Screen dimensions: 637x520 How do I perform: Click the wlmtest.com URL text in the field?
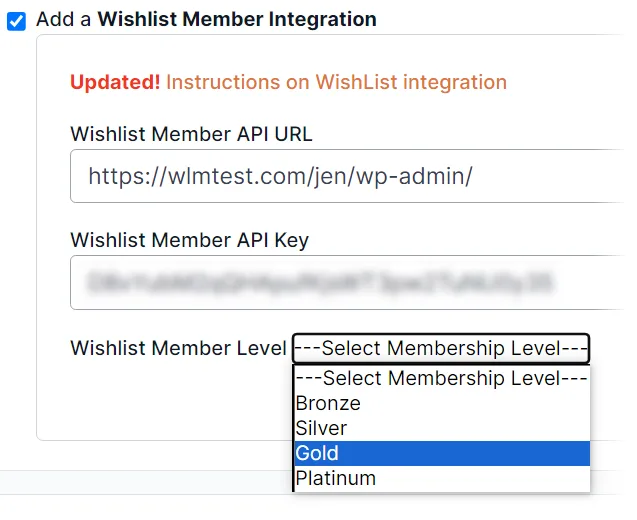click(x=280, y=177)
